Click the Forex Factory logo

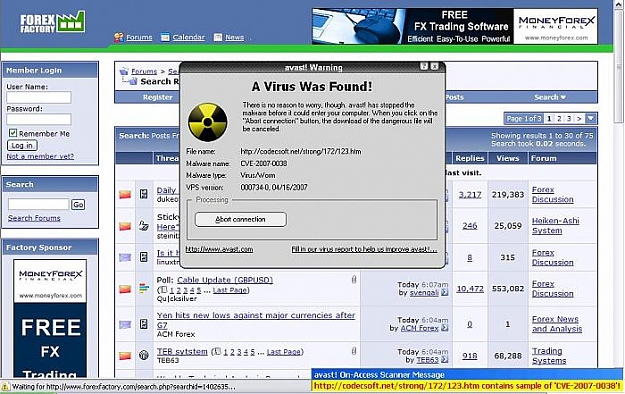point(52,22)
